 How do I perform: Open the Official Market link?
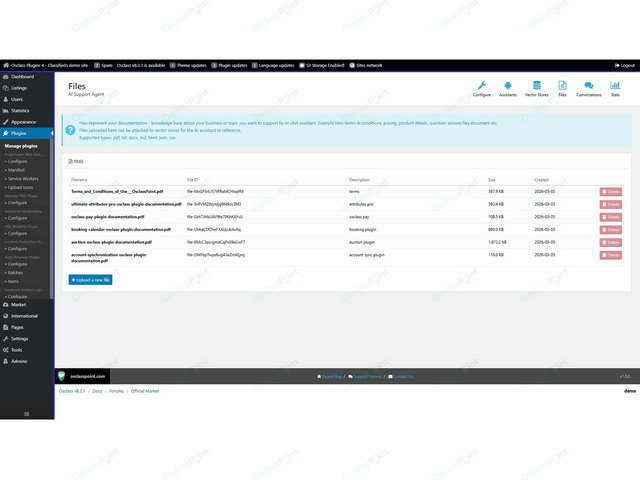click(x=145, y=391)
